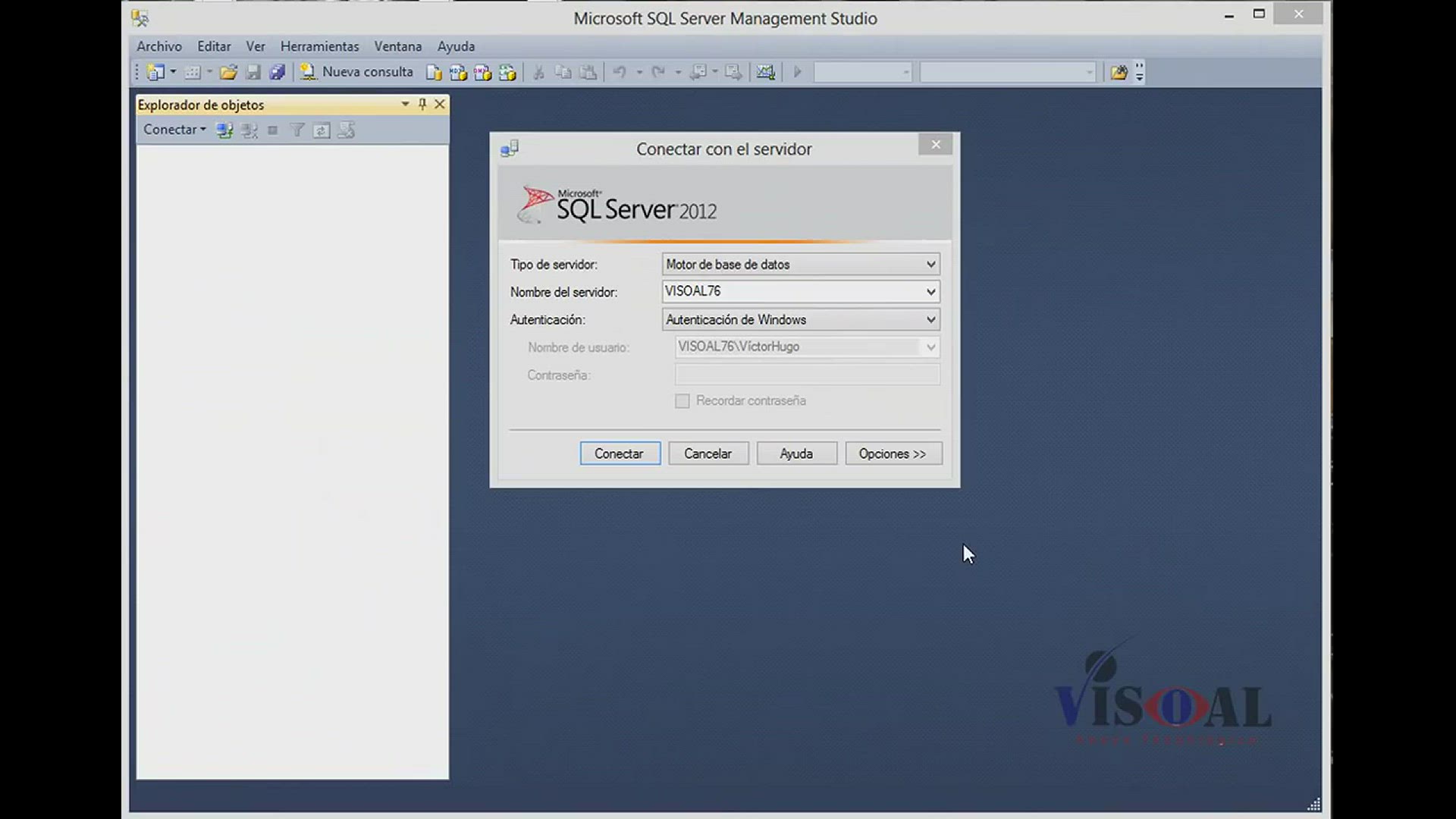Viewport: 1456px width, 819px height.
Task: Click the Save All icon
Action: 278,72
